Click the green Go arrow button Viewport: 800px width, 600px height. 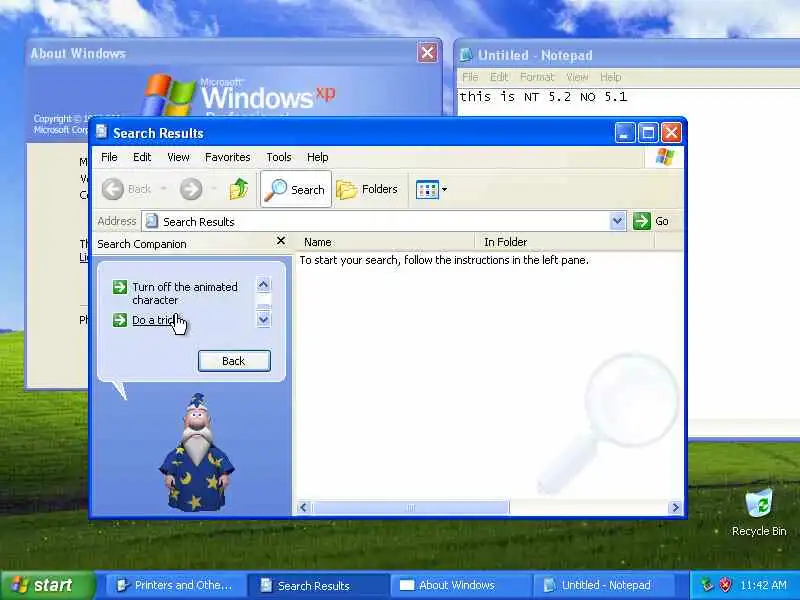642,221
